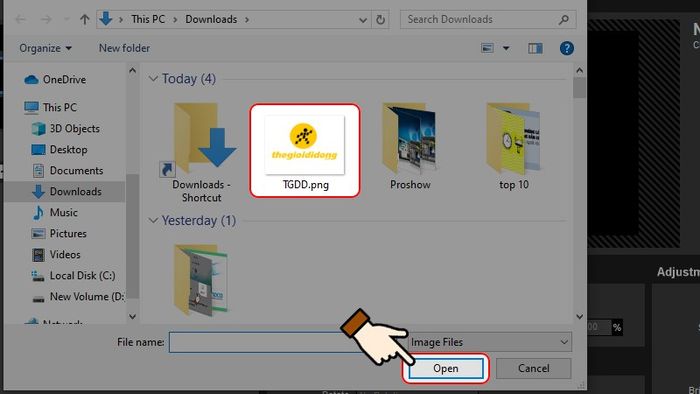This screenshot has width=700, height=394.
Task: Collapse the Today (4) group
Action: (153, 79)
